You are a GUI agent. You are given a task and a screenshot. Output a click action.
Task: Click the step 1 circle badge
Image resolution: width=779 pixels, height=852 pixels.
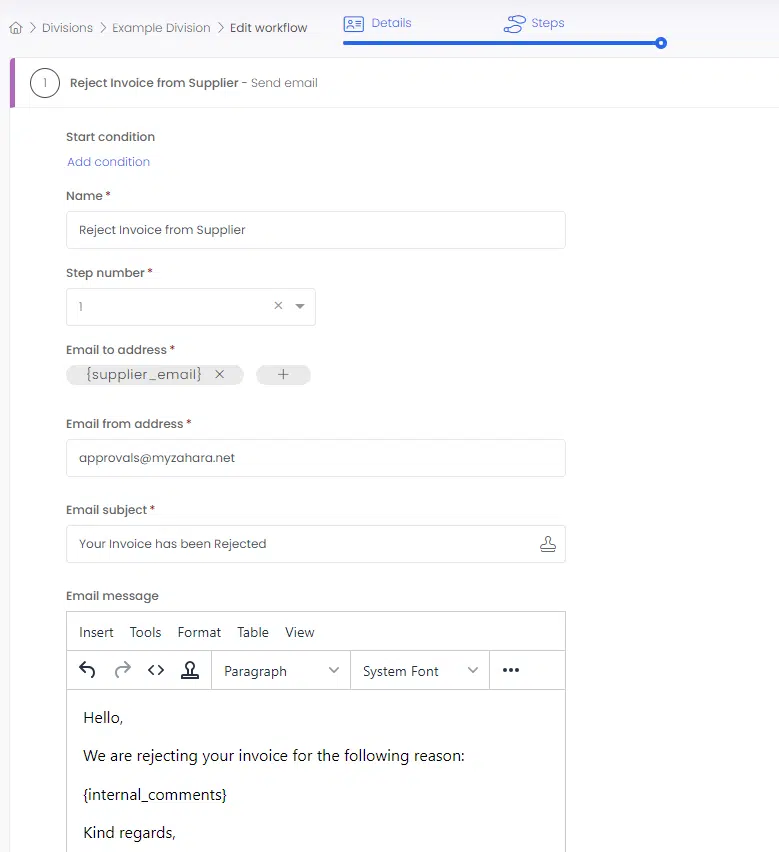tap(45, 83)
